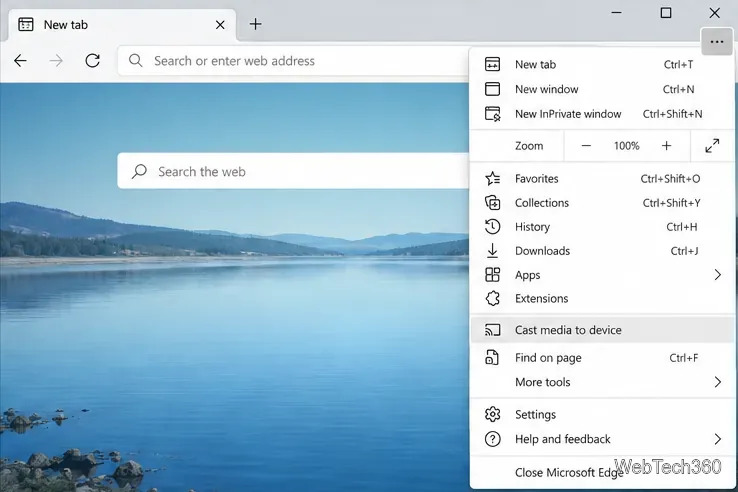The width and height of the screenshot is (738, 492).
Task: Decrease zoom with the minus button
Action: [586, 146]
